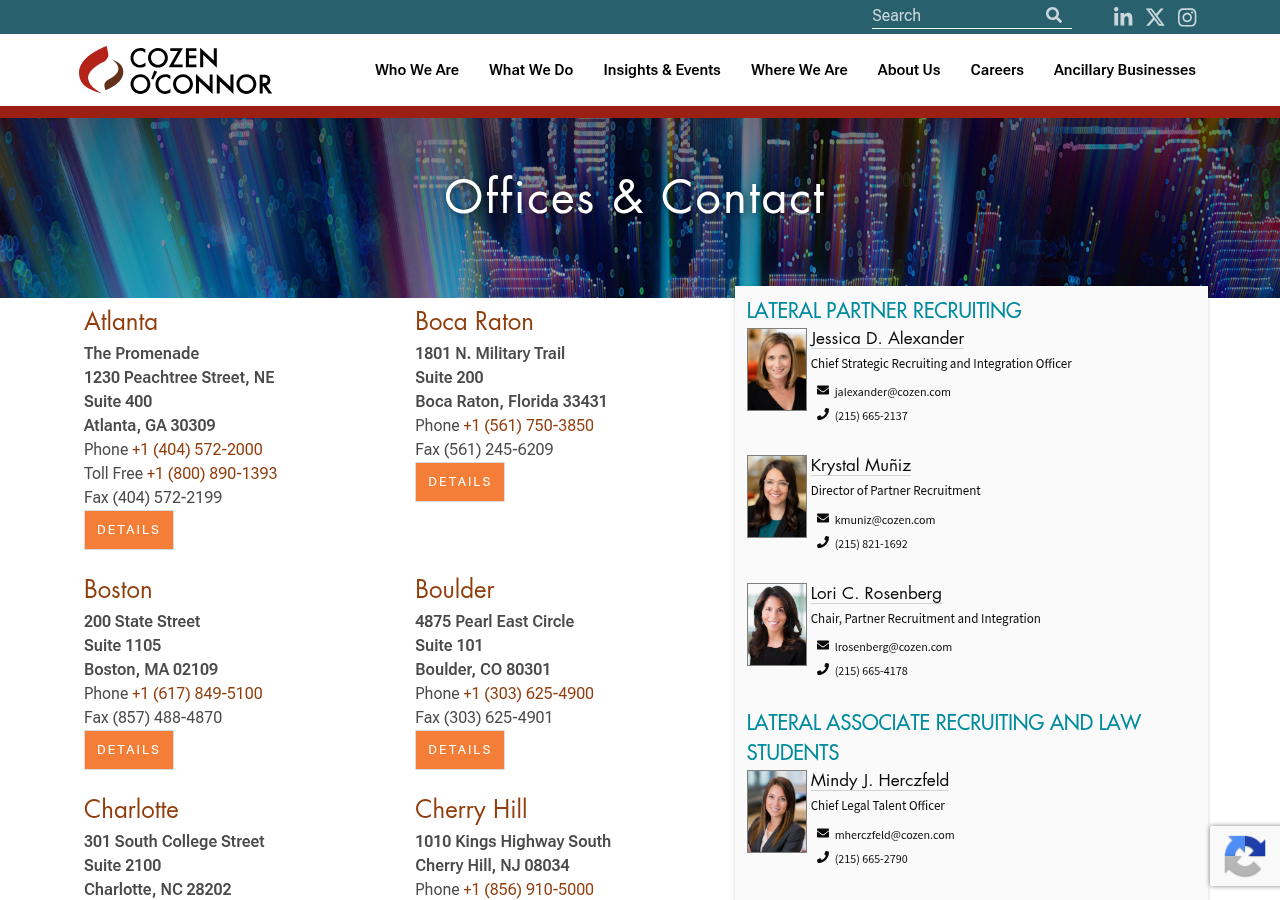Open the Boulder office heading
1280x900 pixels.
(455, 590)
